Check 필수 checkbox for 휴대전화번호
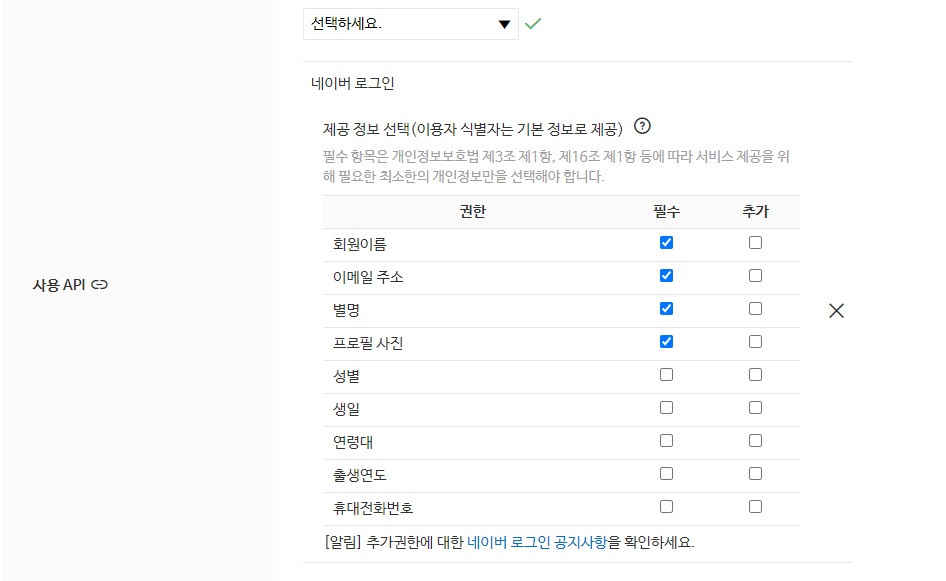 [x=666, y=507]
